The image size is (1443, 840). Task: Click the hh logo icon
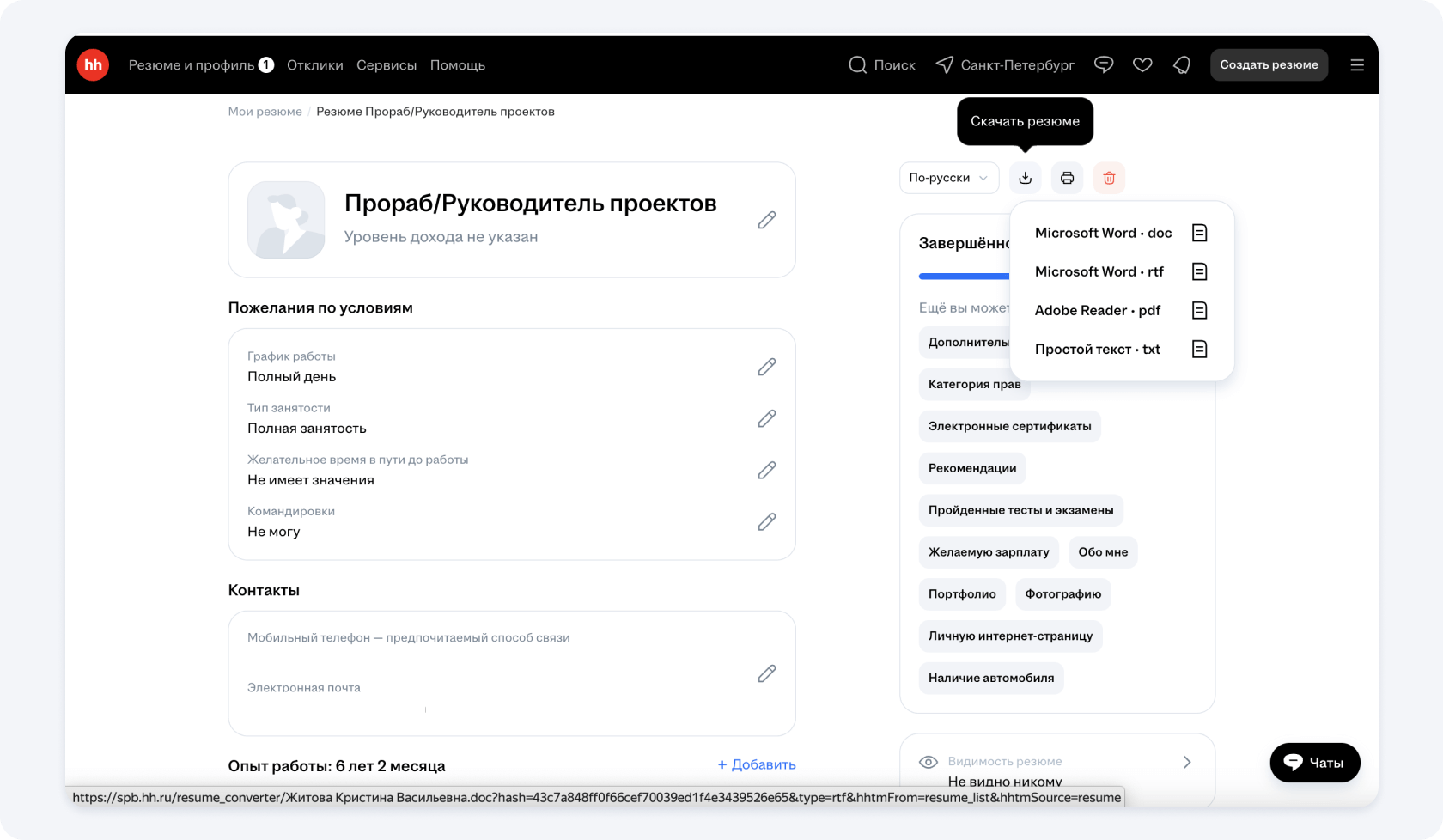pyautogui.click(x=93, y=65)
